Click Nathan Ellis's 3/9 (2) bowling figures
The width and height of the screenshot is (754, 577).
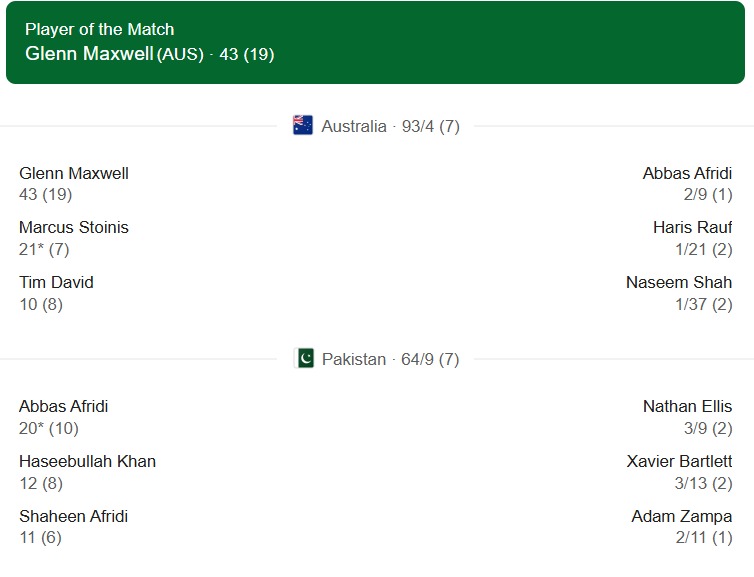[707, 428]
